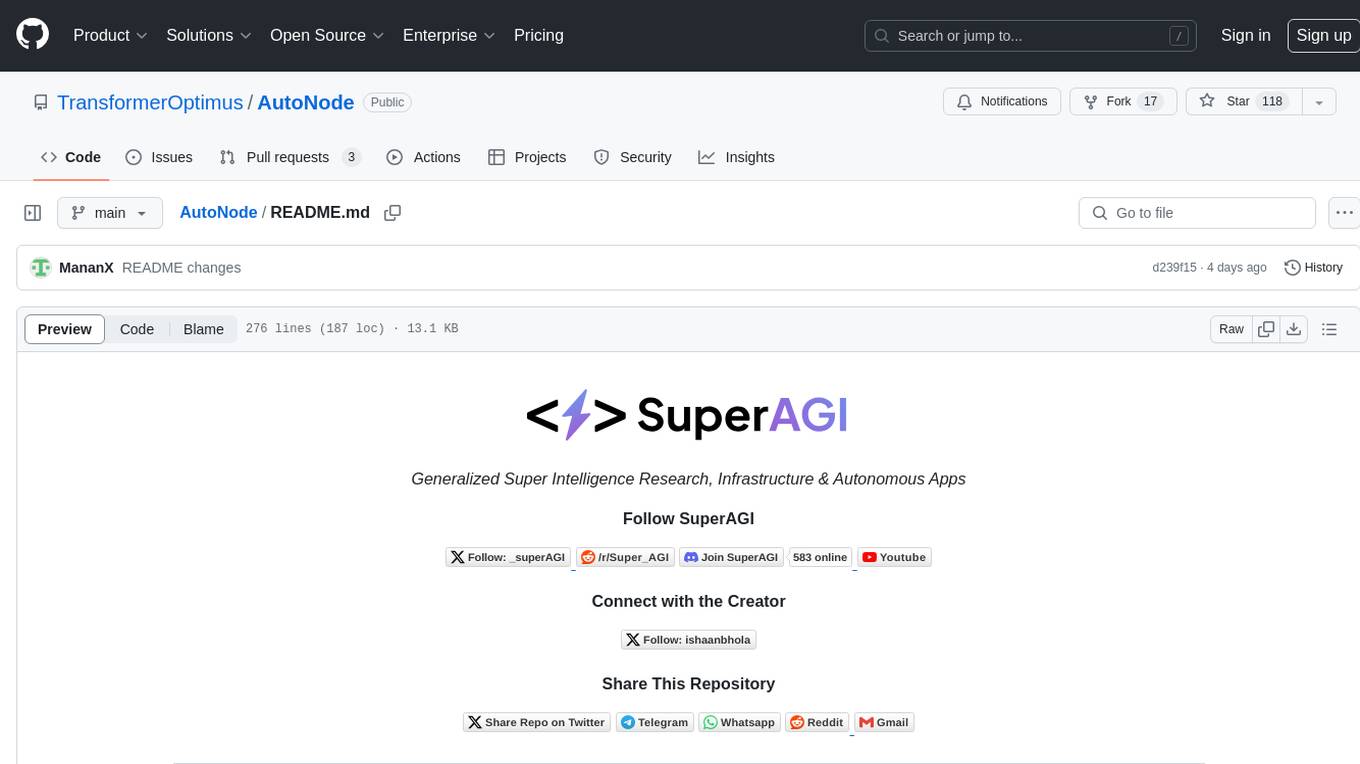
Task: Expand the Product menu
Action: [x=110, y=35]
